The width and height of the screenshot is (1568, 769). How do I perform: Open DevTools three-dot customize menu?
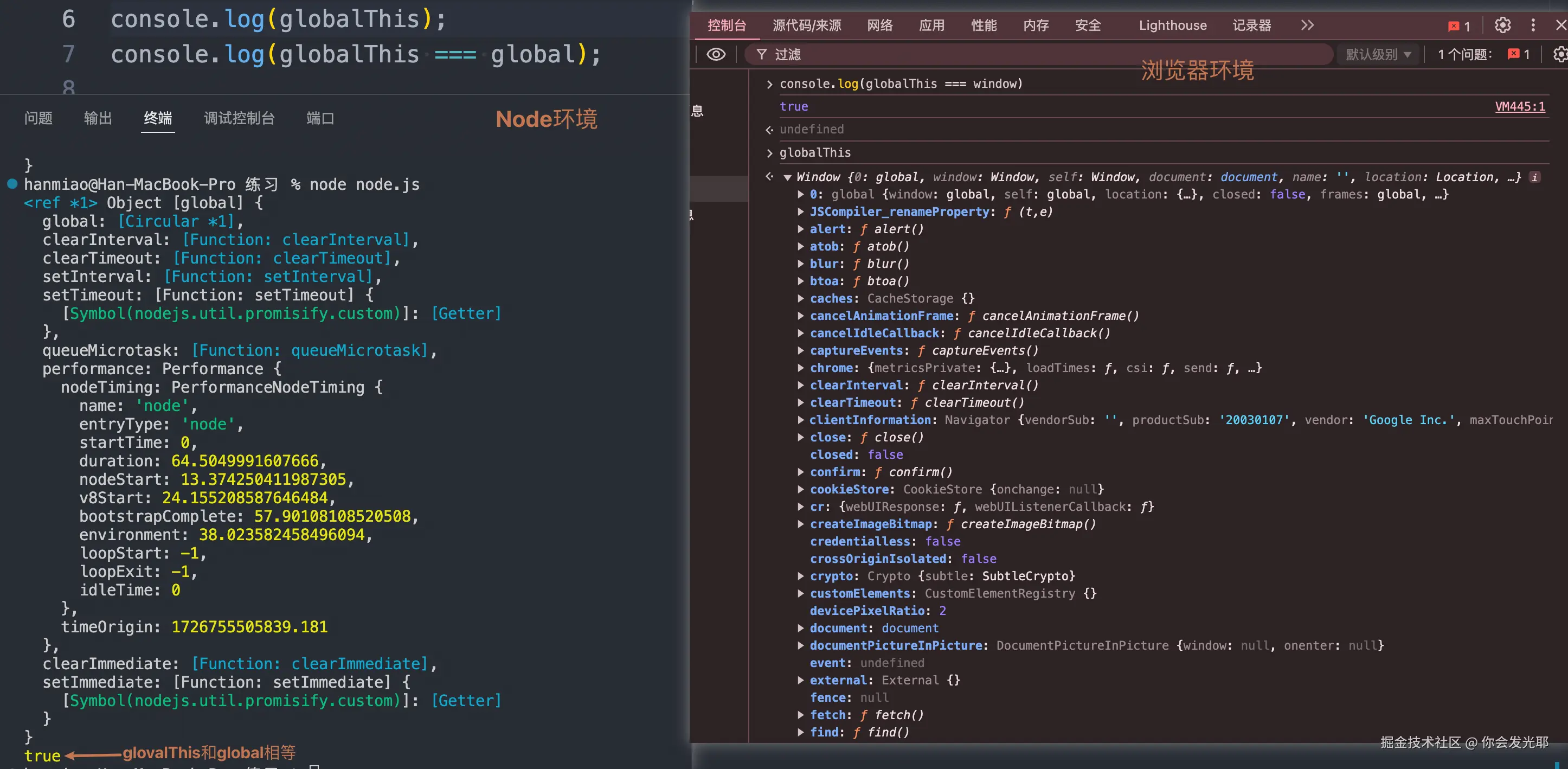[1533, 25]
